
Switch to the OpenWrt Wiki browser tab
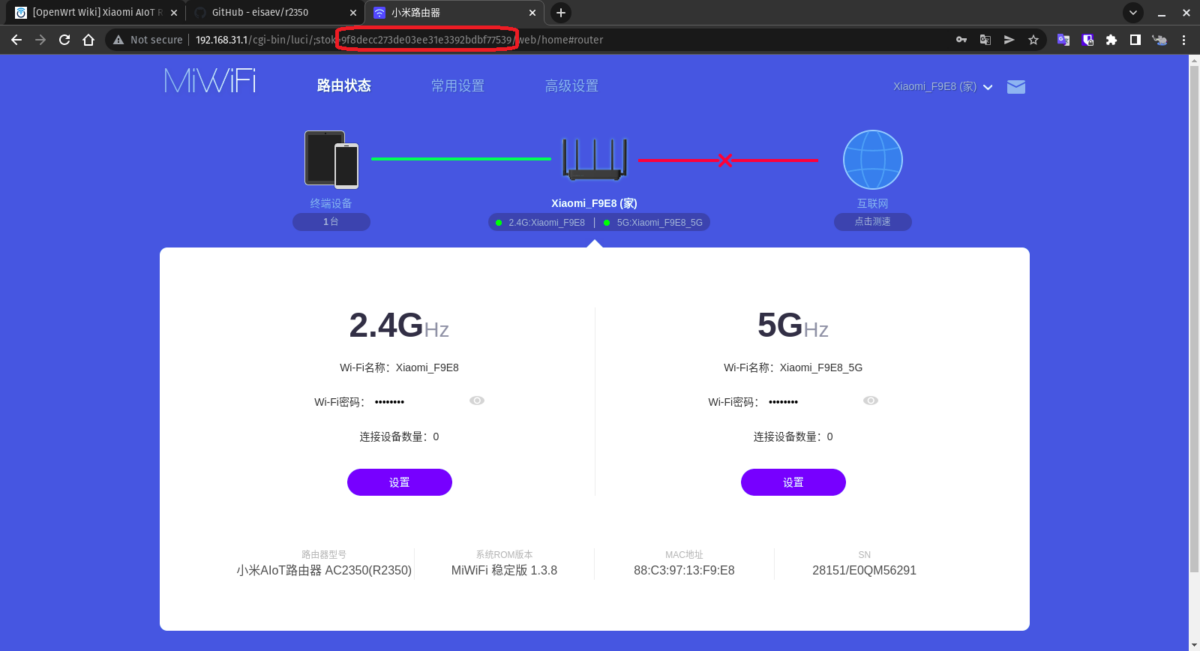click(x=95, y=13)
